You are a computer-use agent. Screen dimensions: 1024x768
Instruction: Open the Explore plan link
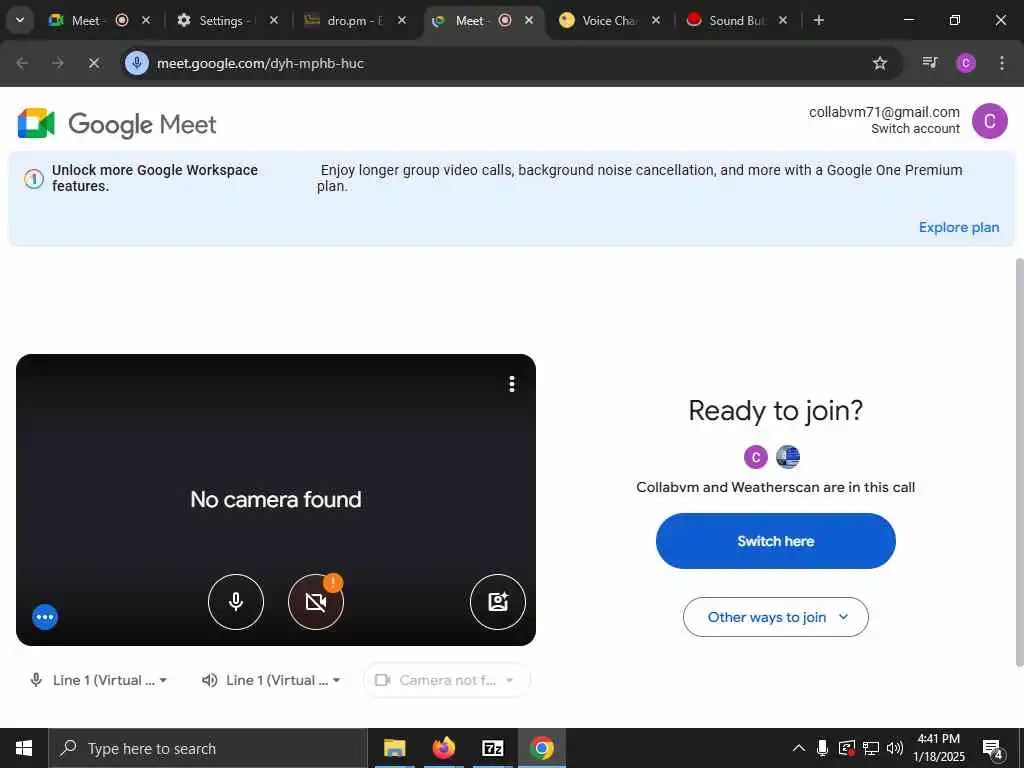pos(958,227)
